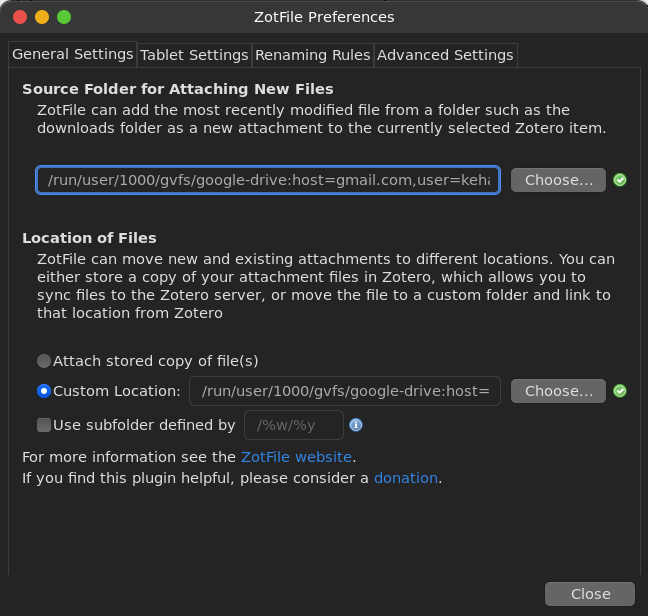Click the red close window button
This screenshot has height=616, width=648.
pyautogui.click(x=20, y=17)
